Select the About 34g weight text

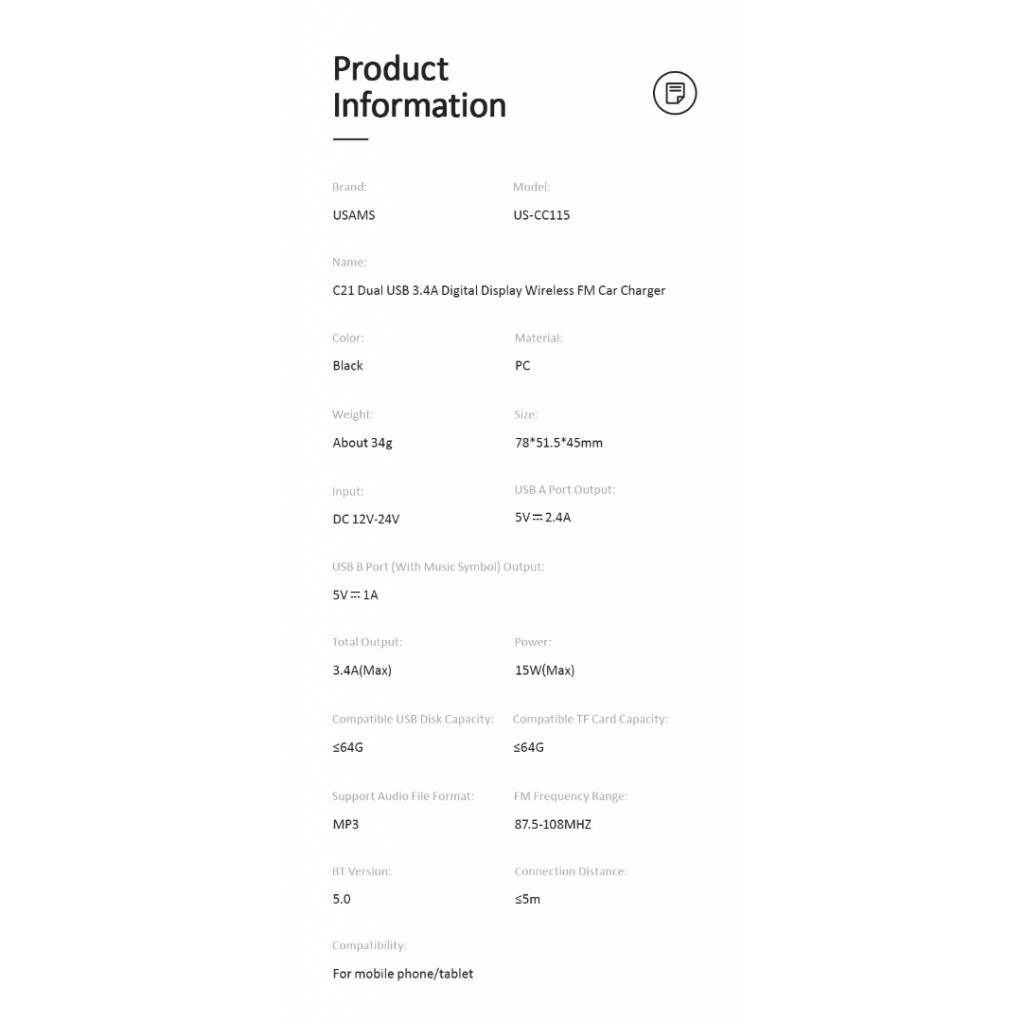362,443
